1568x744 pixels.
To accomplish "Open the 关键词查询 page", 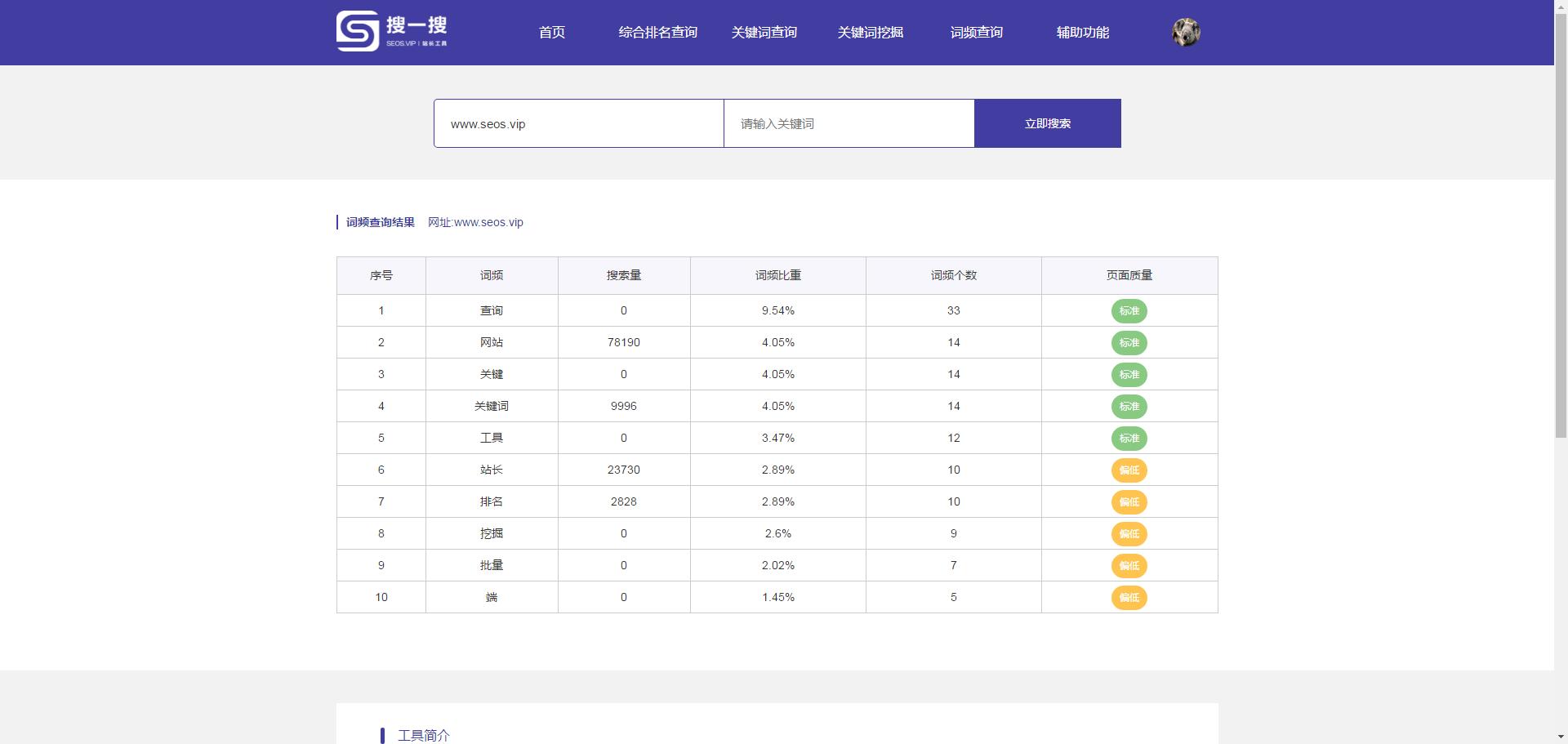I will pyautogui.click(x=764, y=33).
